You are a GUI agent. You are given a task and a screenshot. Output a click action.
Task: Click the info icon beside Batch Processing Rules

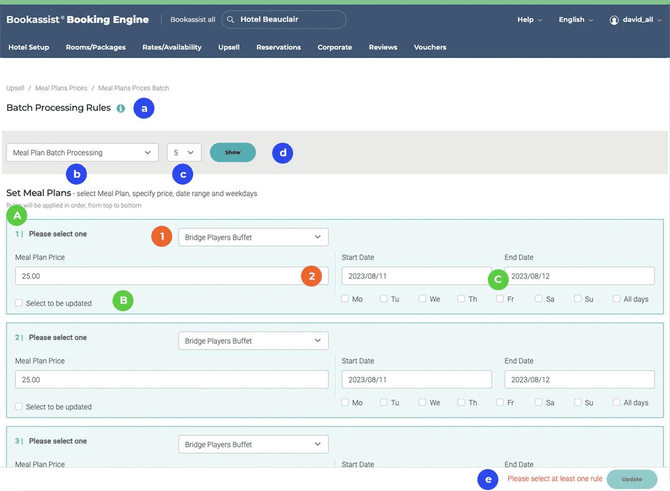tap(121, 108)
